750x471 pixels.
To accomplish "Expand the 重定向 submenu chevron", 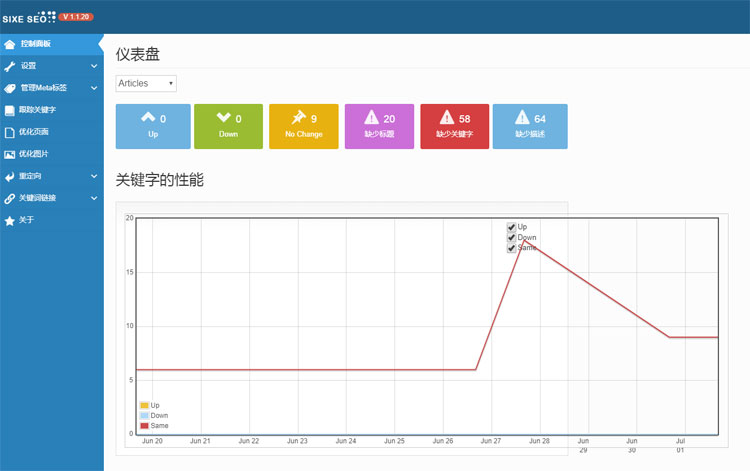I will [x=94, y=176].
